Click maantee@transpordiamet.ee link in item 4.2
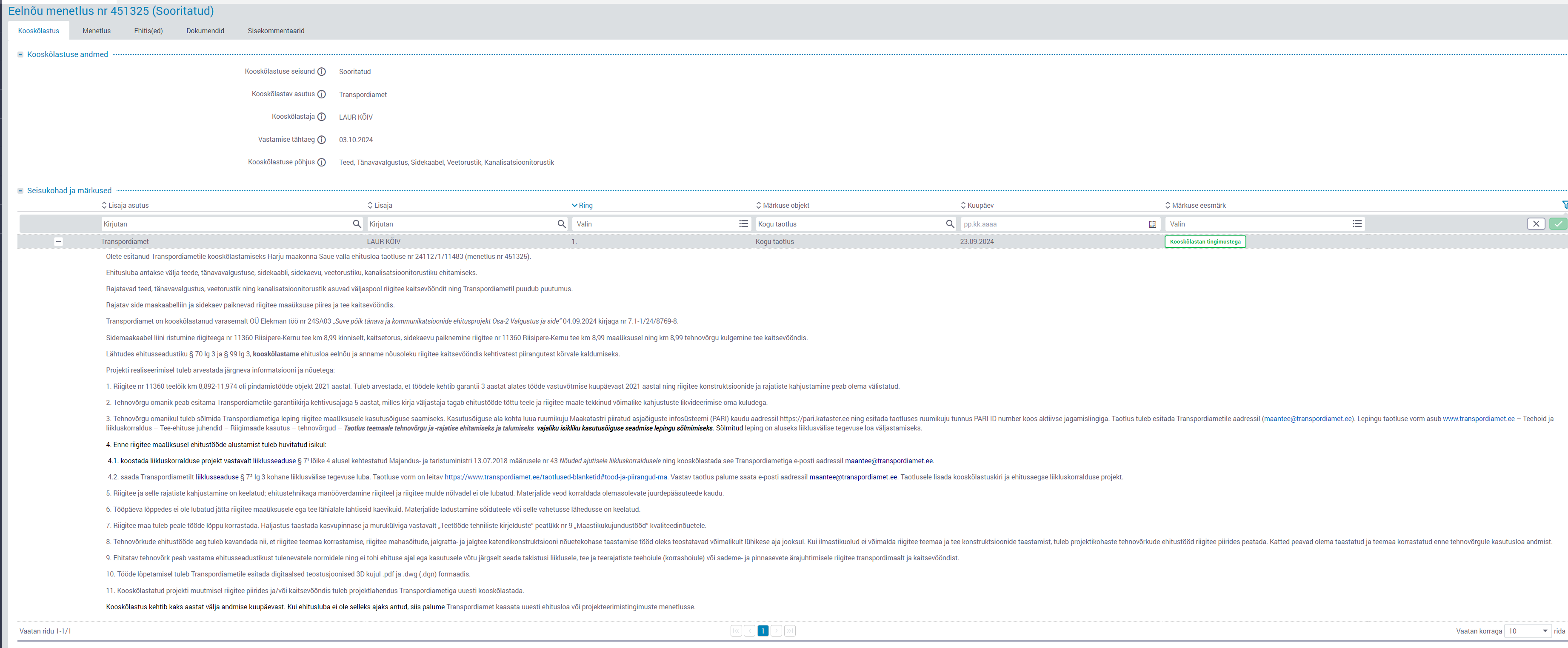The image size is (1568, 648). click(x=853, y=477)
